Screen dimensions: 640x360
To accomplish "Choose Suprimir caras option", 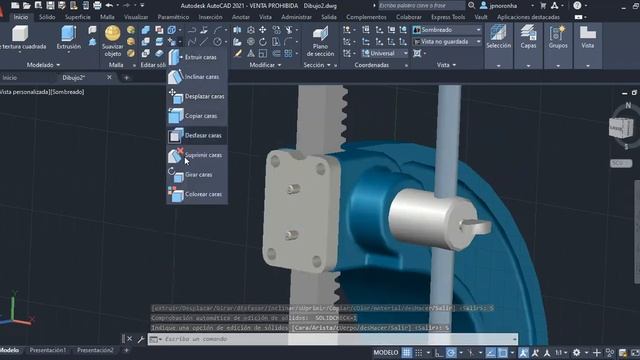I will (x=197, y=155).
